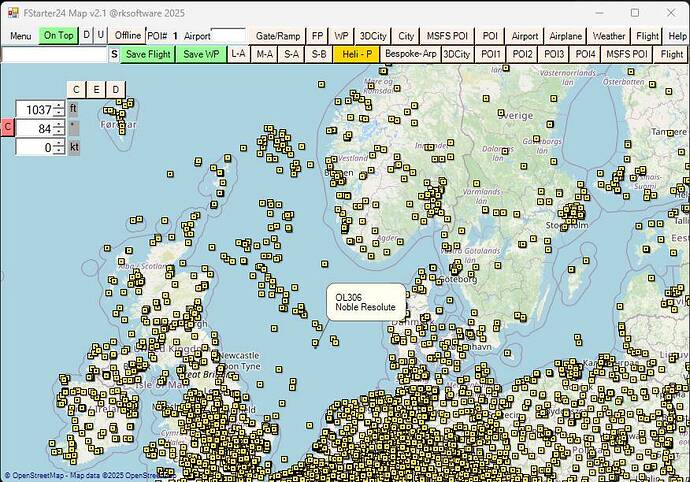Click the U button in top toolbar
This screenshot has height=482, width=690.
tap(99, 35)
